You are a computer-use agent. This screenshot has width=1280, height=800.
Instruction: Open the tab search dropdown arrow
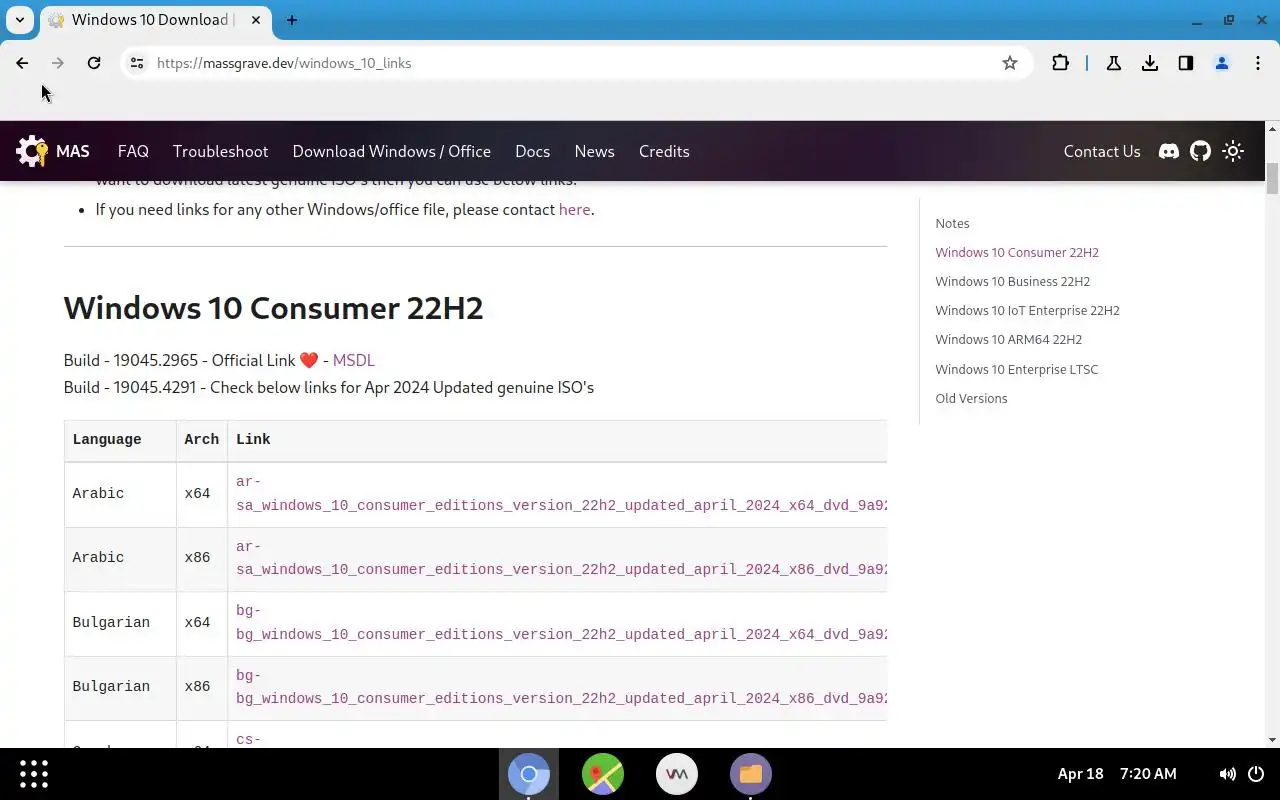click(19, 20)
